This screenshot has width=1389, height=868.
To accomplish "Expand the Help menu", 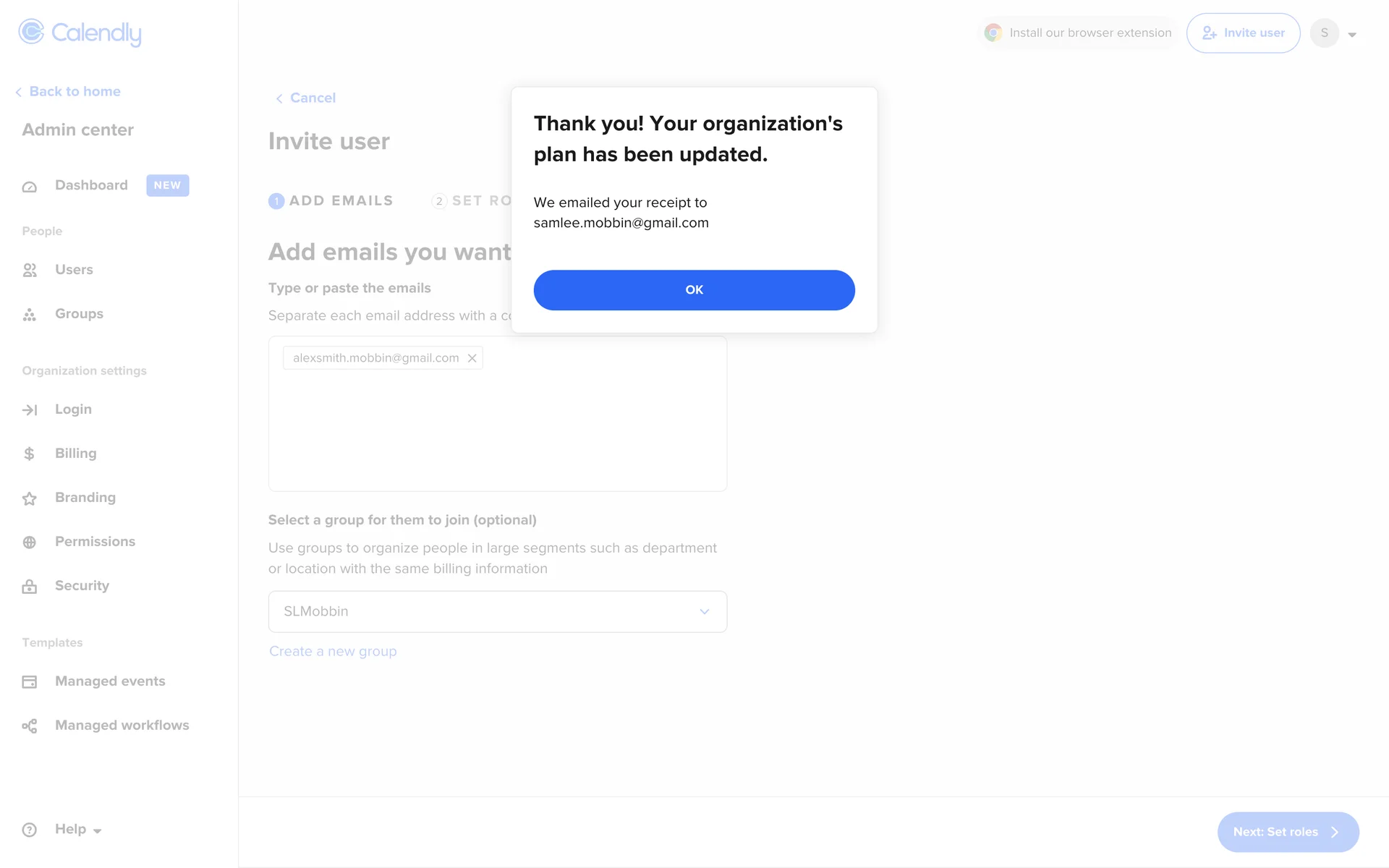I will point(78,830).
